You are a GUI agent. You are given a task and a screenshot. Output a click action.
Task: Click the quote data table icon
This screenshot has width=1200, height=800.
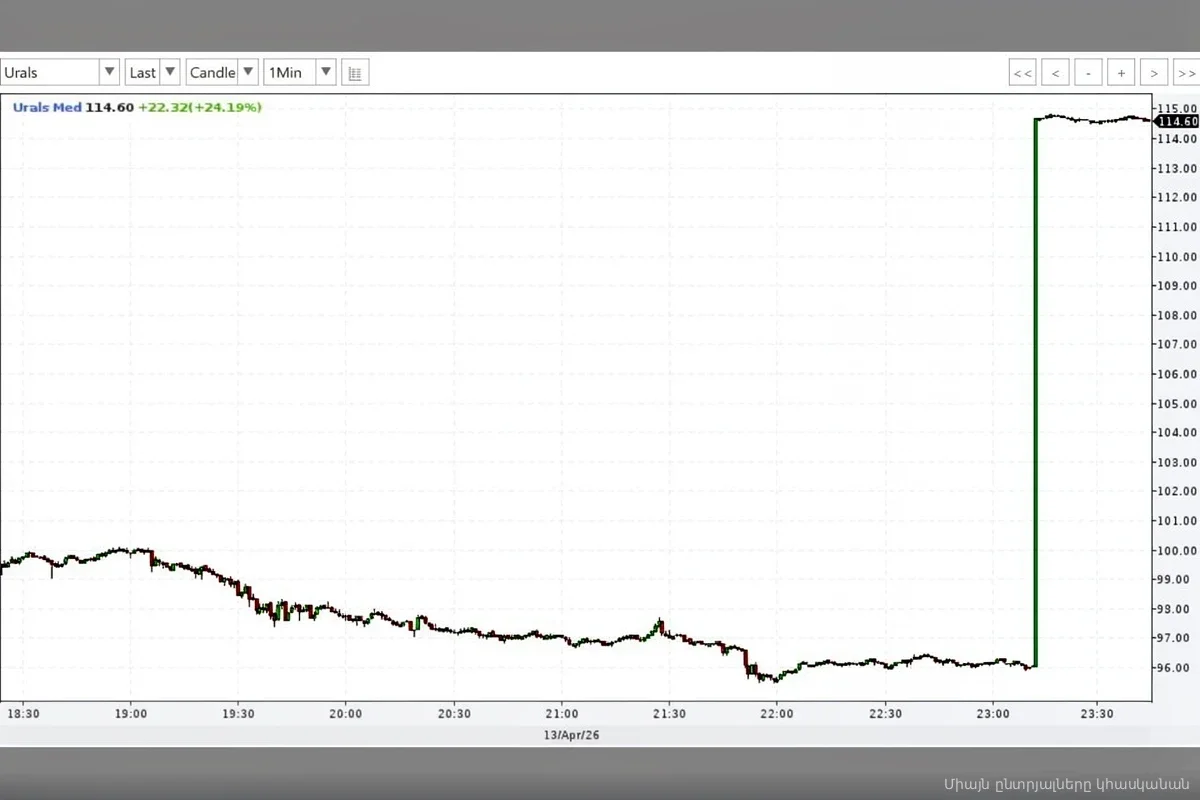[x=355, y=71]
